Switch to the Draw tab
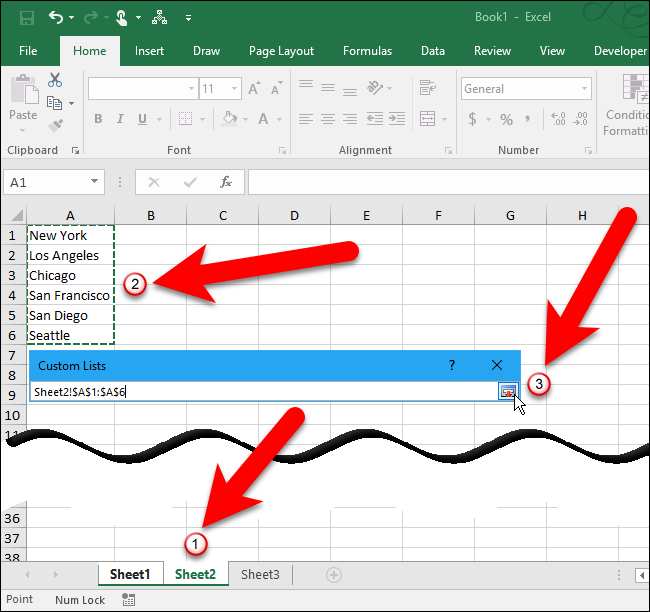The width and height of the screenshot is (650, 612). pyautogui.click(x=206, y=51)
